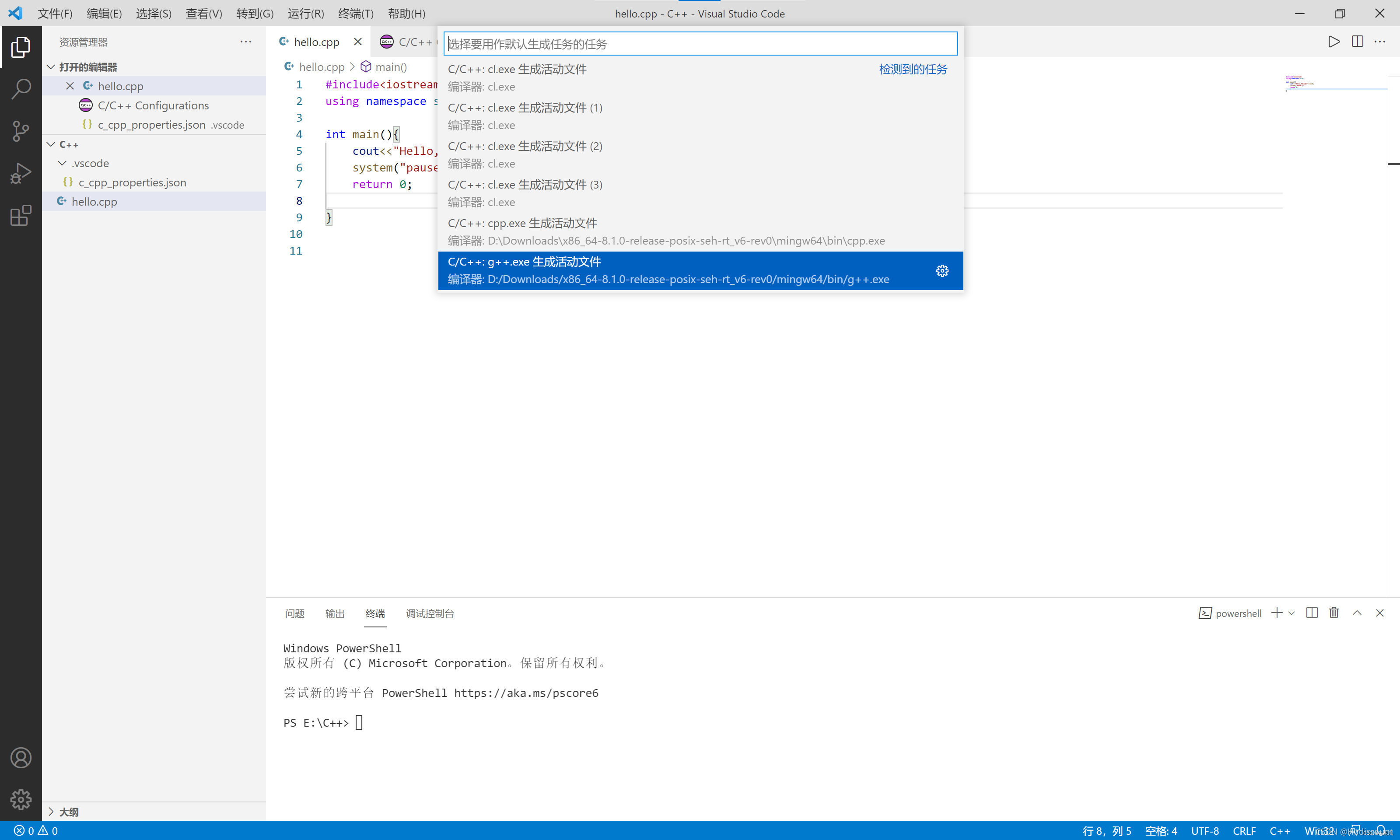Create a new terminal with the plus icon
The image size is (1400, 840).
click(x=1277, y=613)
